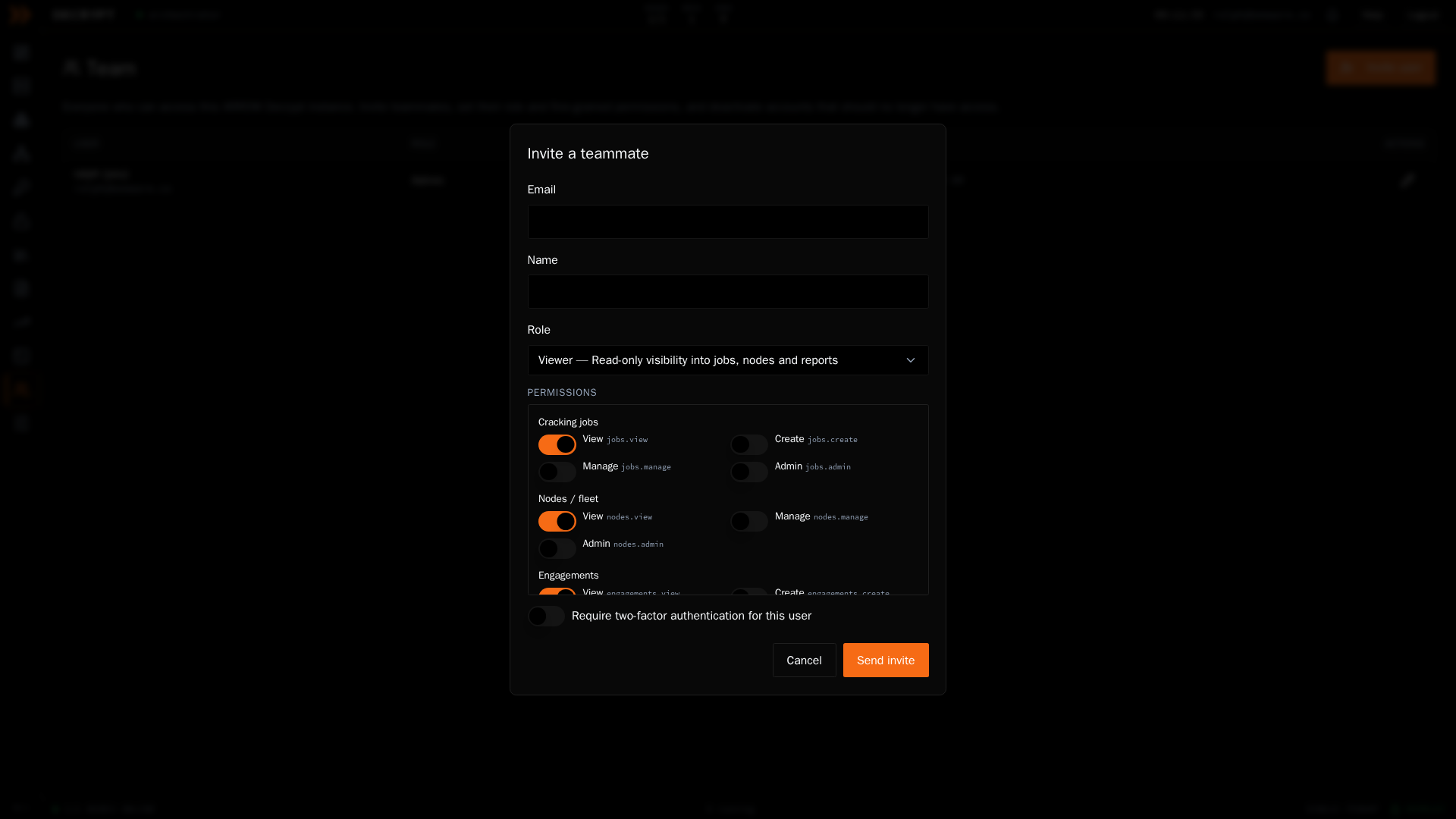
Task: Enable the Create jobs.create permission
Action: pyautogui.click(x=749, y=444)
